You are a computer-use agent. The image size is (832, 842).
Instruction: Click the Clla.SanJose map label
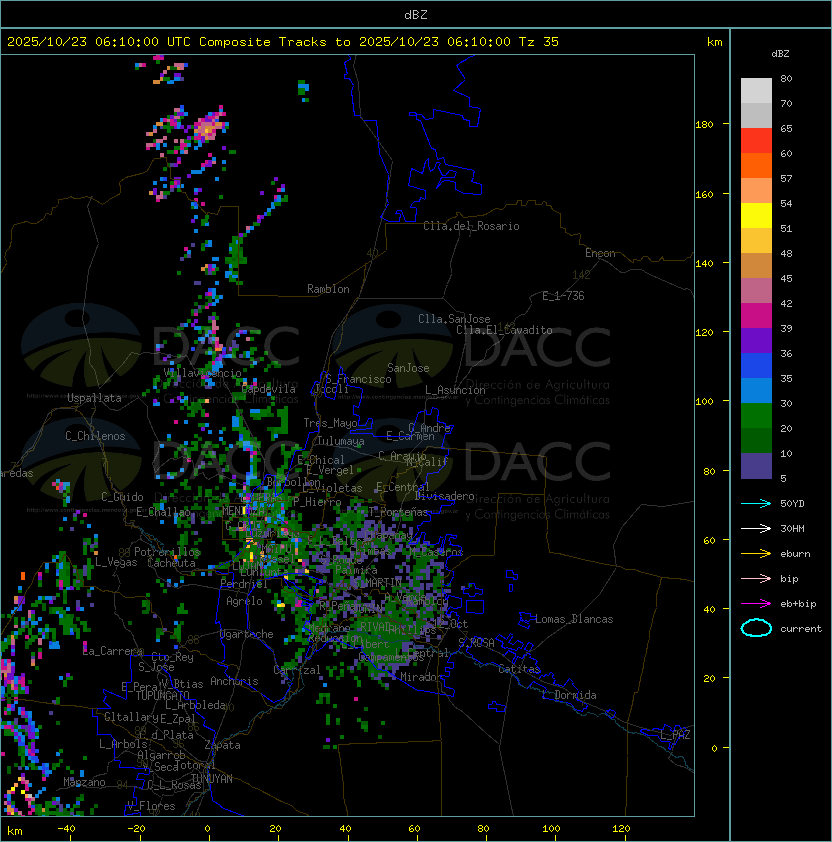(x=454, y=319)
